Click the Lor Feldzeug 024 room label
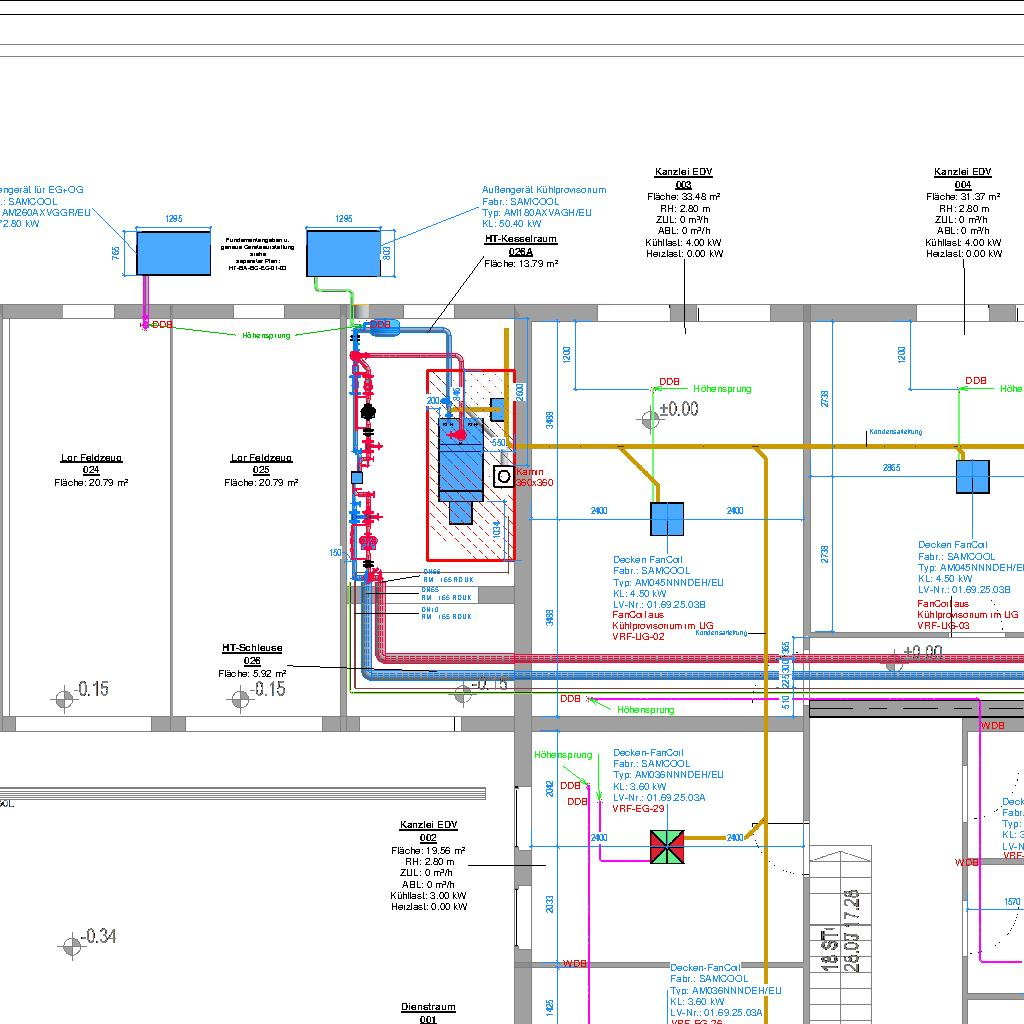The height and width of the screenshot is (1024, 1024). click(x=91, y=458)
